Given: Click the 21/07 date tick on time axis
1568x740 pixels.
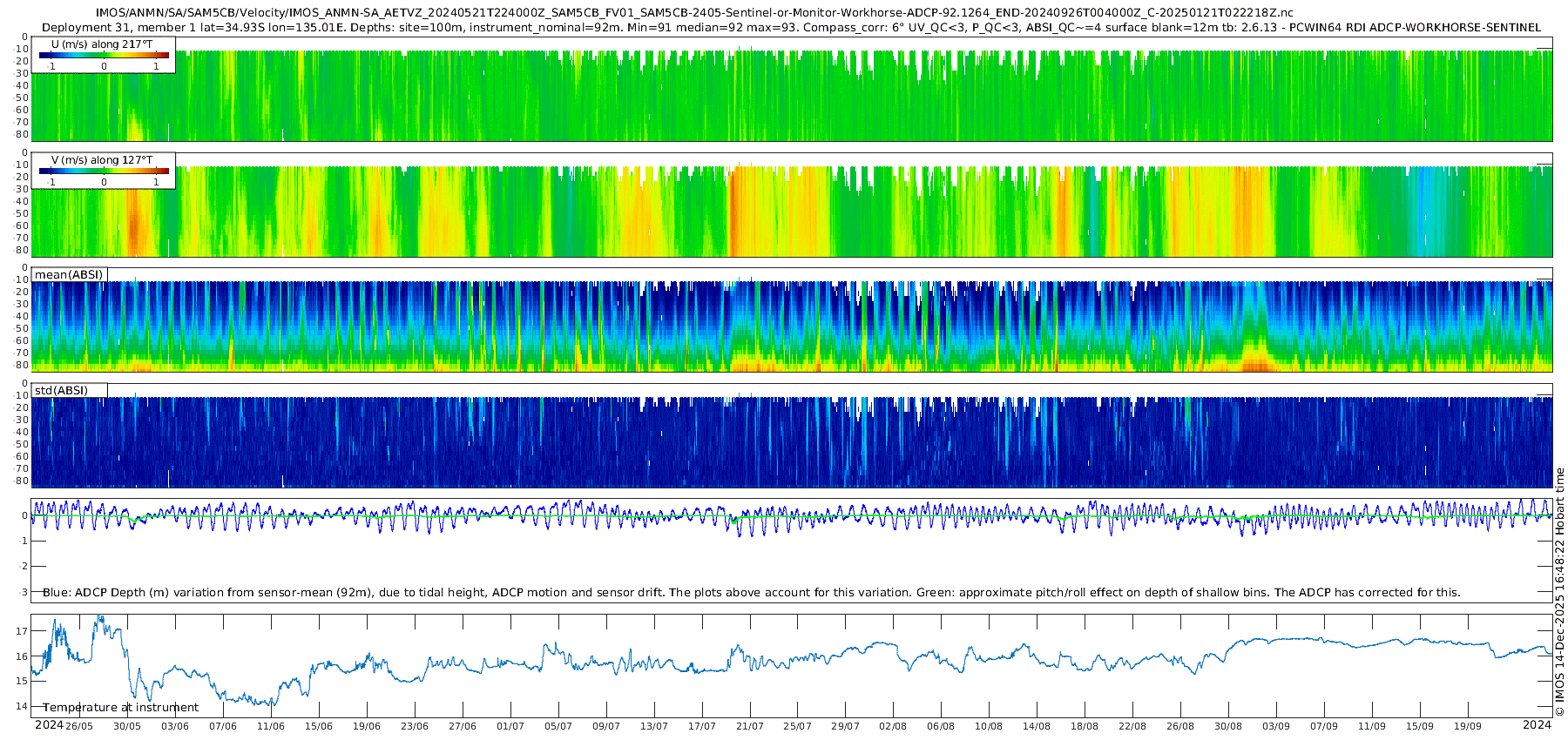Looking at the screenshot, I should (750, 726).
